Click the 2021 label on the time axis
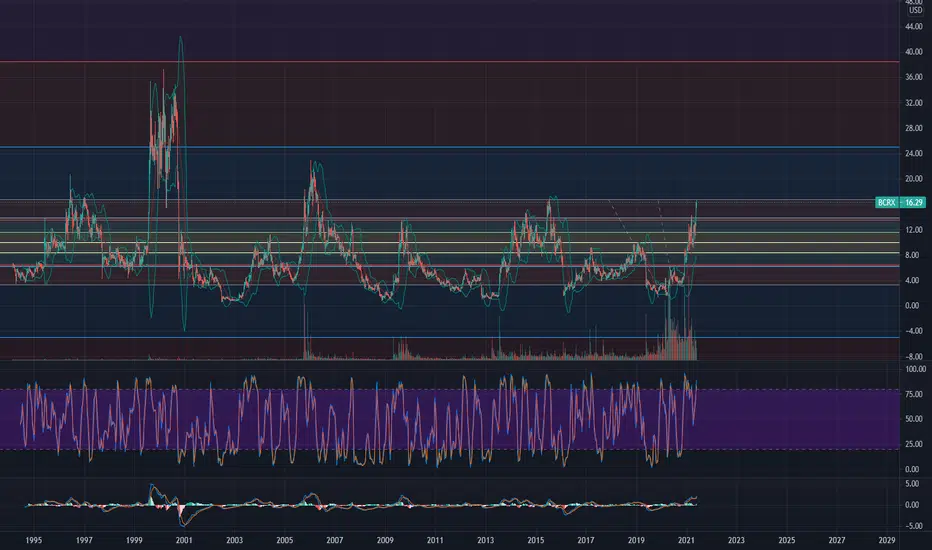 pos(687,540)
